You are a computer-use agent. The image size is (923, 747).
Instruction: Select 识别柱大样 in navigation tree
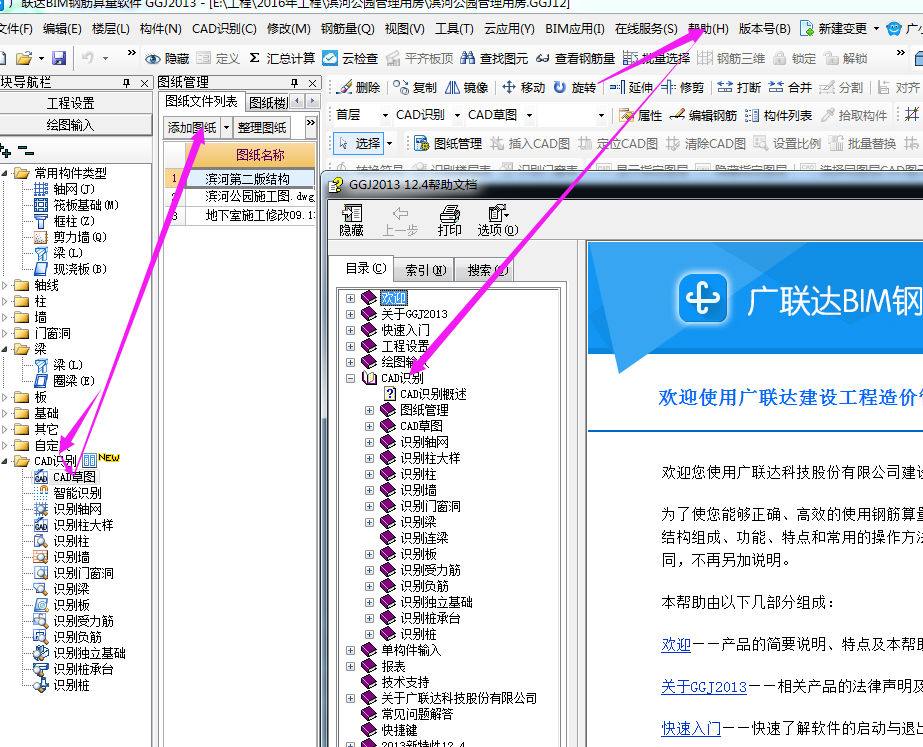click(83, 525)
